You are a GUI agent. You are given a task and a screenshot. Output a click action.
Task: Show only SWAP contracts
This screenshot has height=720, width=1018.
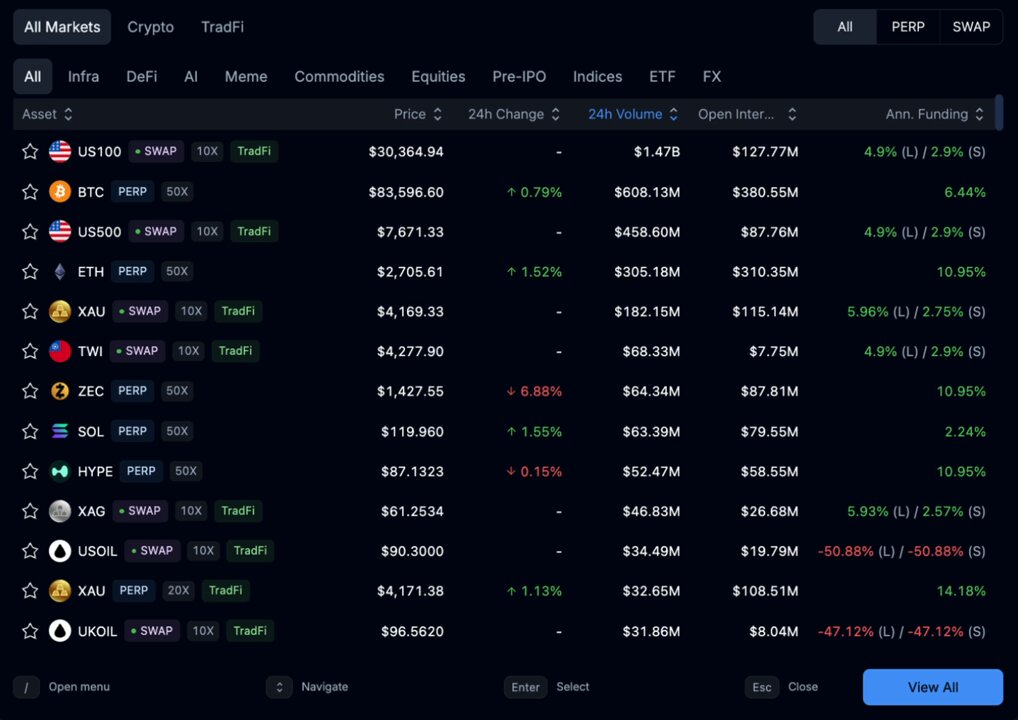[971, 27]
